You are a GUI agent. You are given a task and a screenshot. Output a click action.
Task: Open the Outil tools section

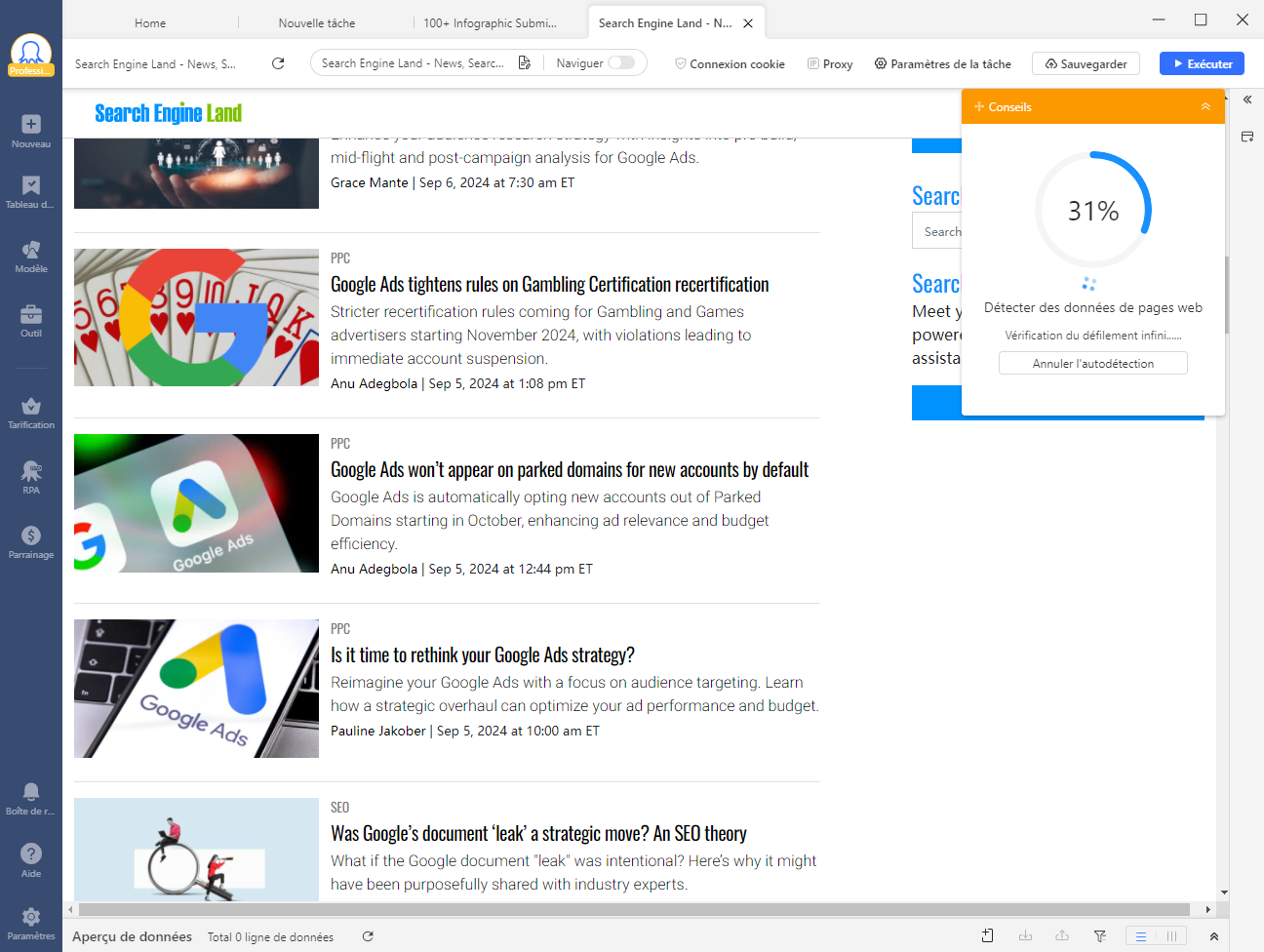[x=31, y=321]
